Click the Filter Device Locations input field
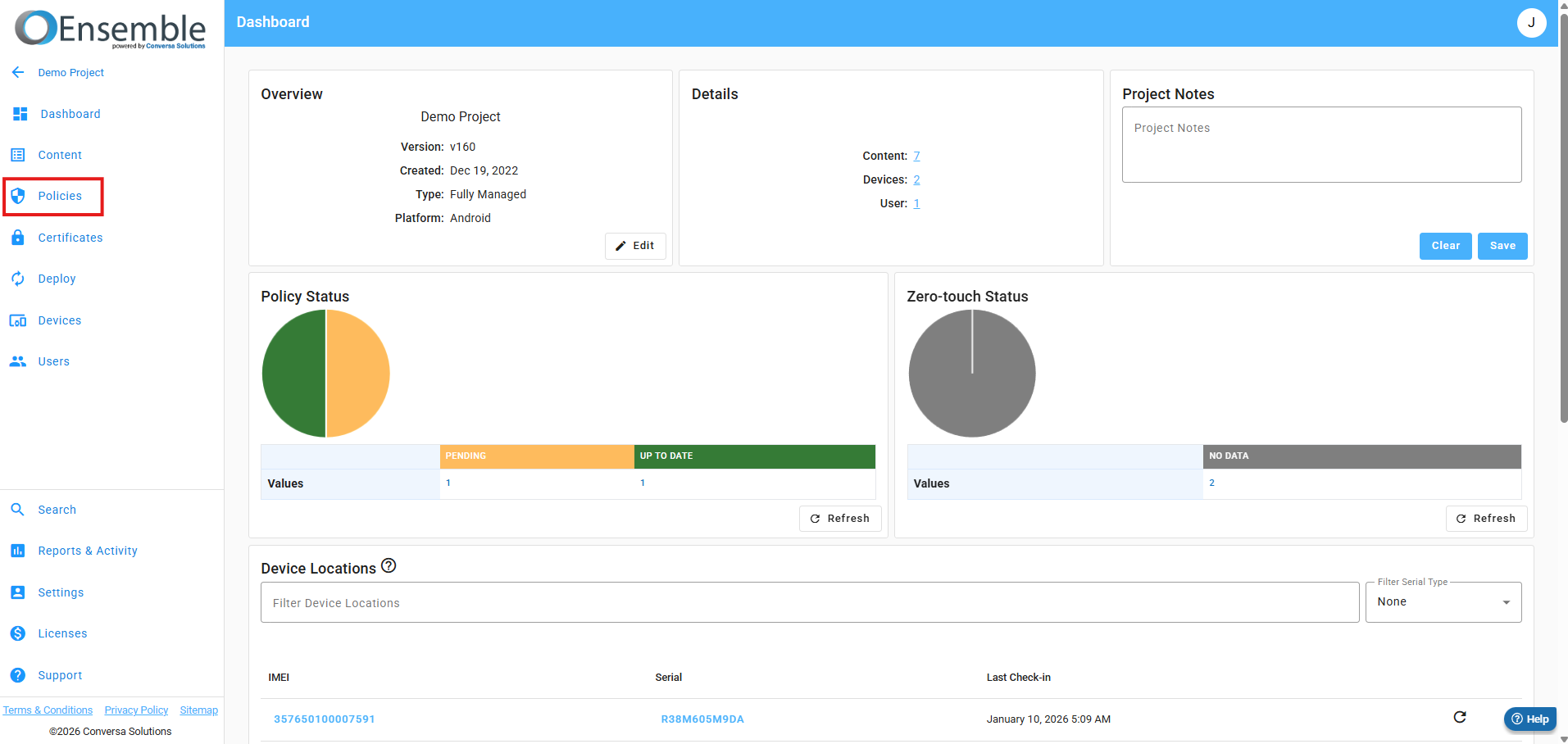This screenshot has width=1568, height=744. pos(809,603)
